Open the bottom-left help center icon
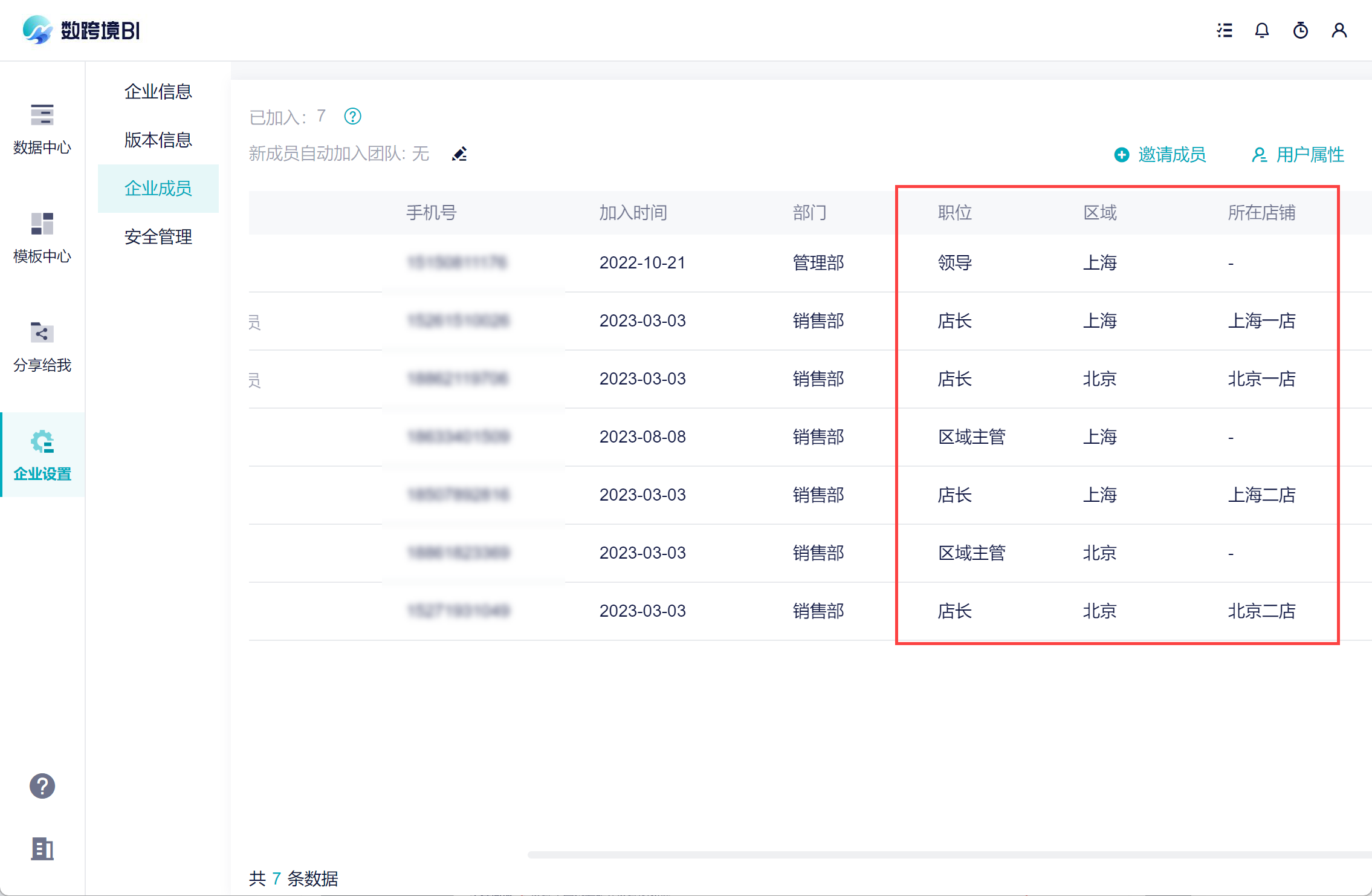1372x896 pixels. coord(42,786)
